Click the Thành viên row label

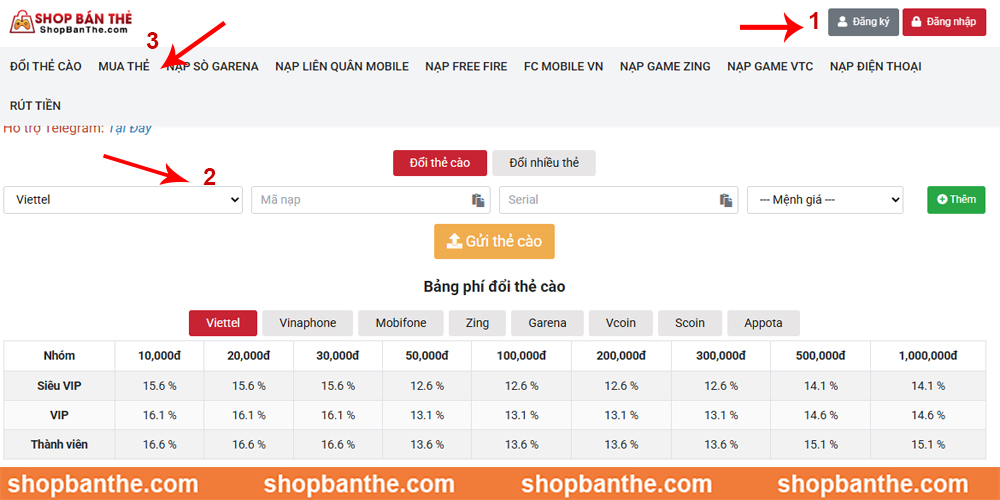[x=59, y=445]
